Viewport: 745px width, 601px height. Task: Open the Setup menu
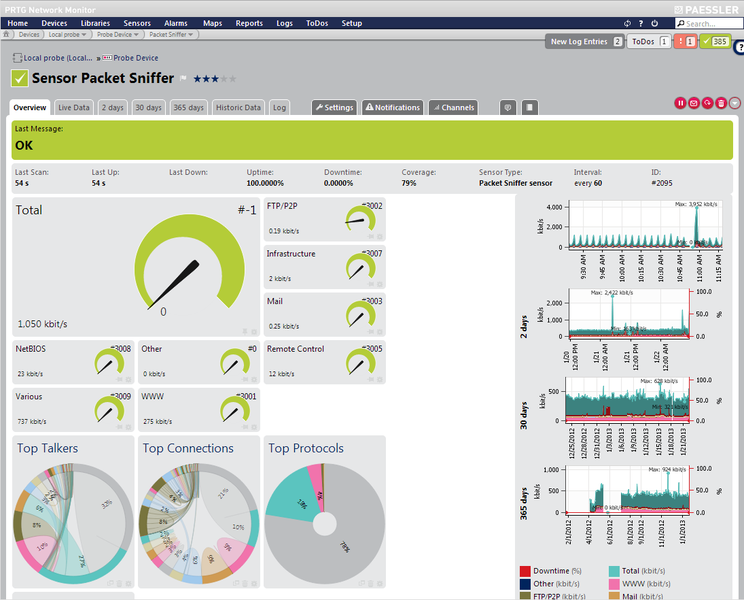(x=352, y=23)
